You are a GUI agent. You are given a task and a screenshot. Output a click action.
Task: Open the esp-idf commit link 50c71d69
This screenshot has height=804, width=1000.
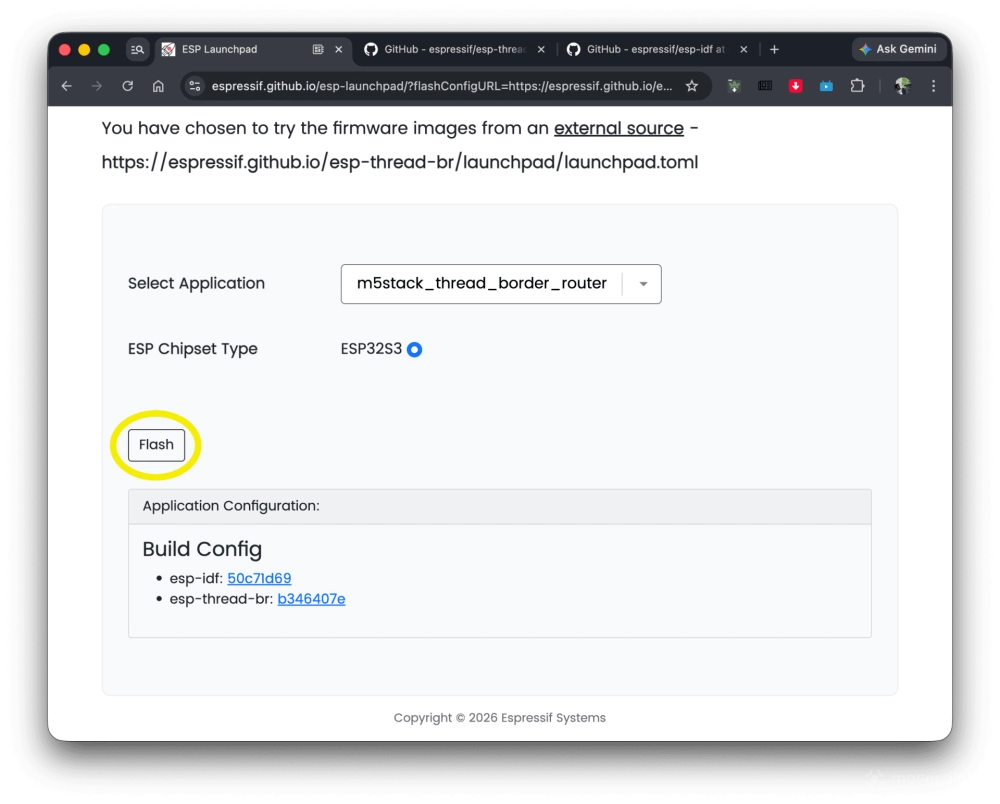tap(259, 578)
